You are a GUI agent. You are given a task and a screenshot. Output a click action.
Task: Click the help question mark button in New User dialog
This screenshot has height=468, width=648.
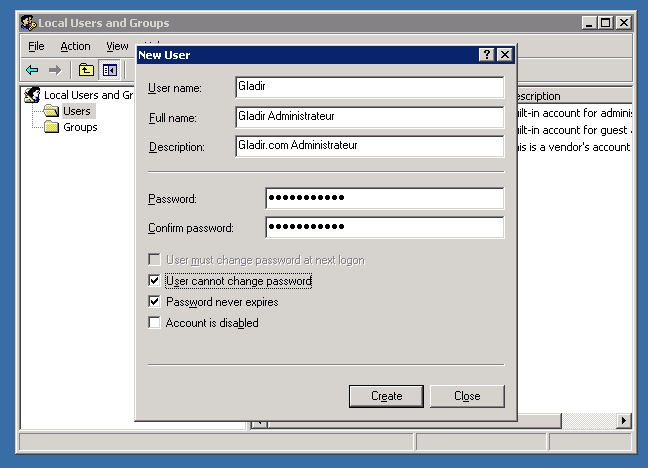(486, 55)
